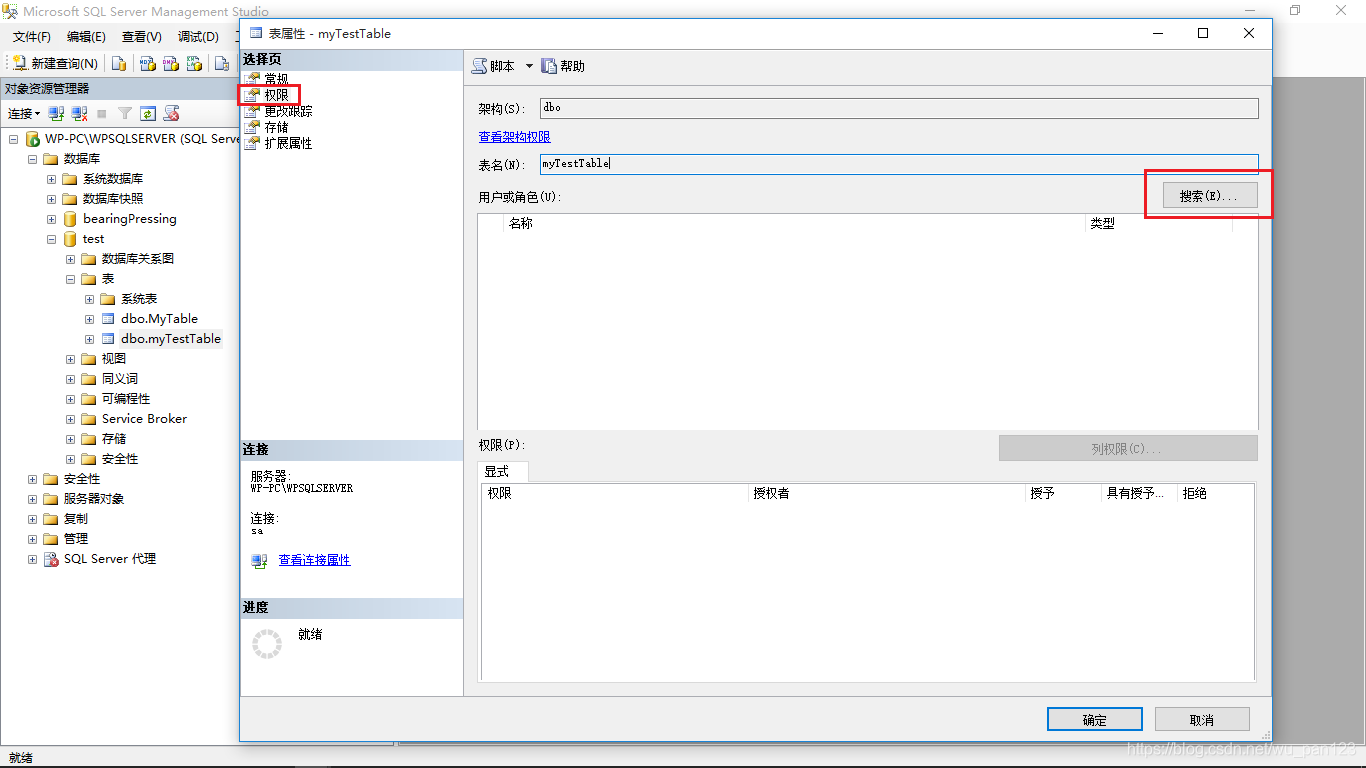
Task: Click the Delete script icon in Object Explorer toolbar
Action: [172, 113]
